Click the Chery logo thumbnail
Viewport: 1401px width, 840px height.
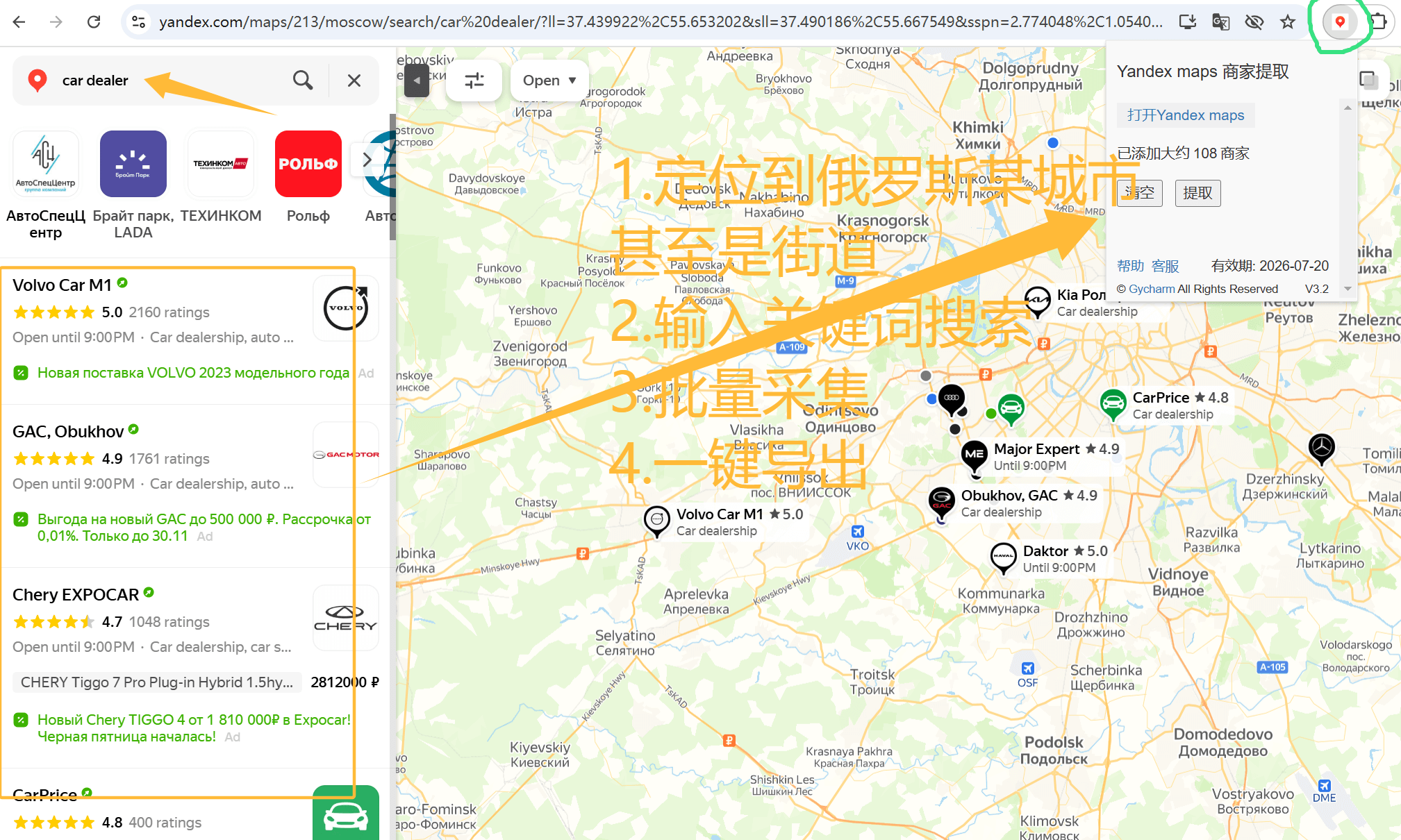click(x=346, y=618)
